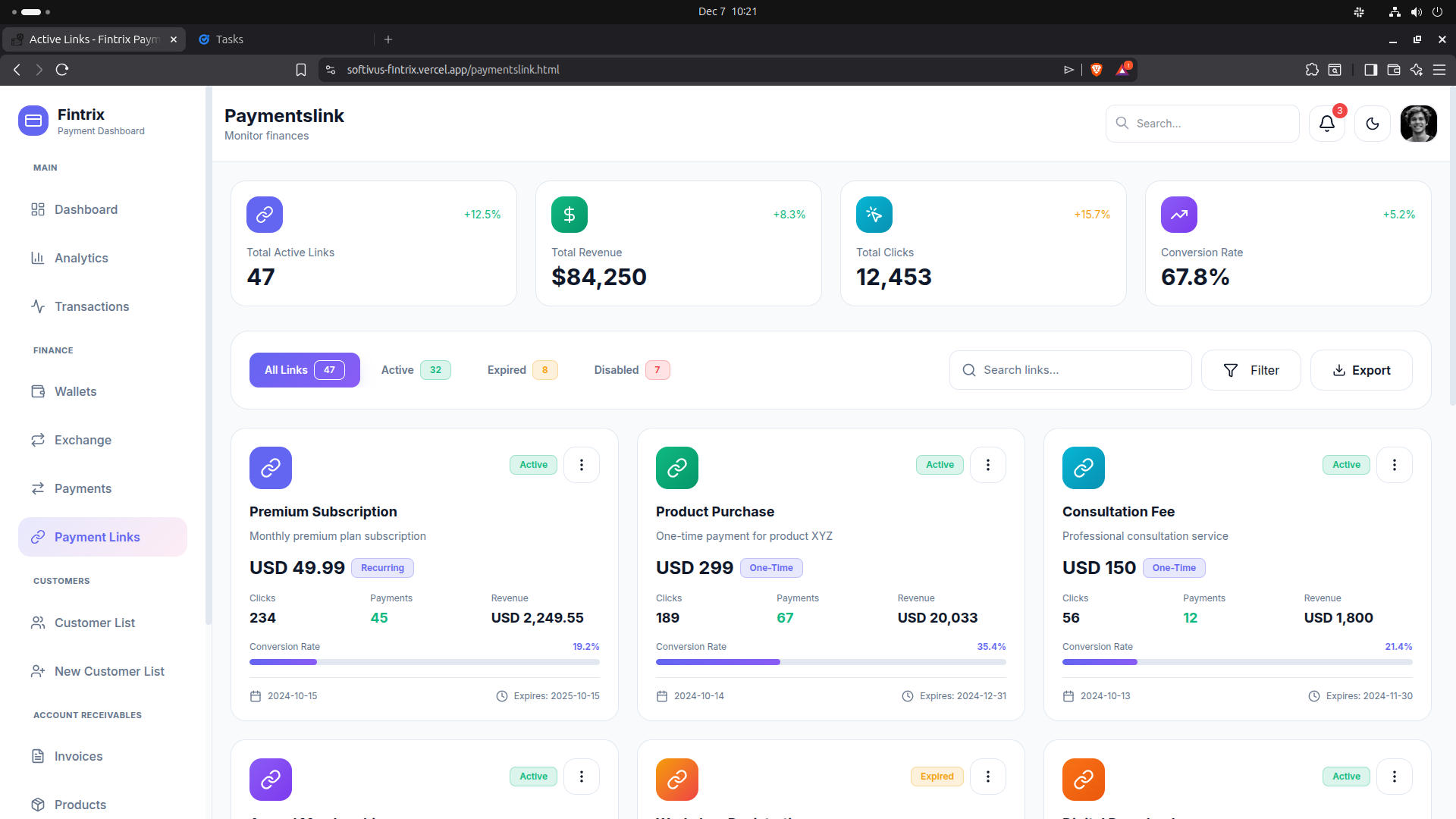Go to Wallets under Finance
The height and width of the screenshot is (819, 1456).
coord(75,391)
